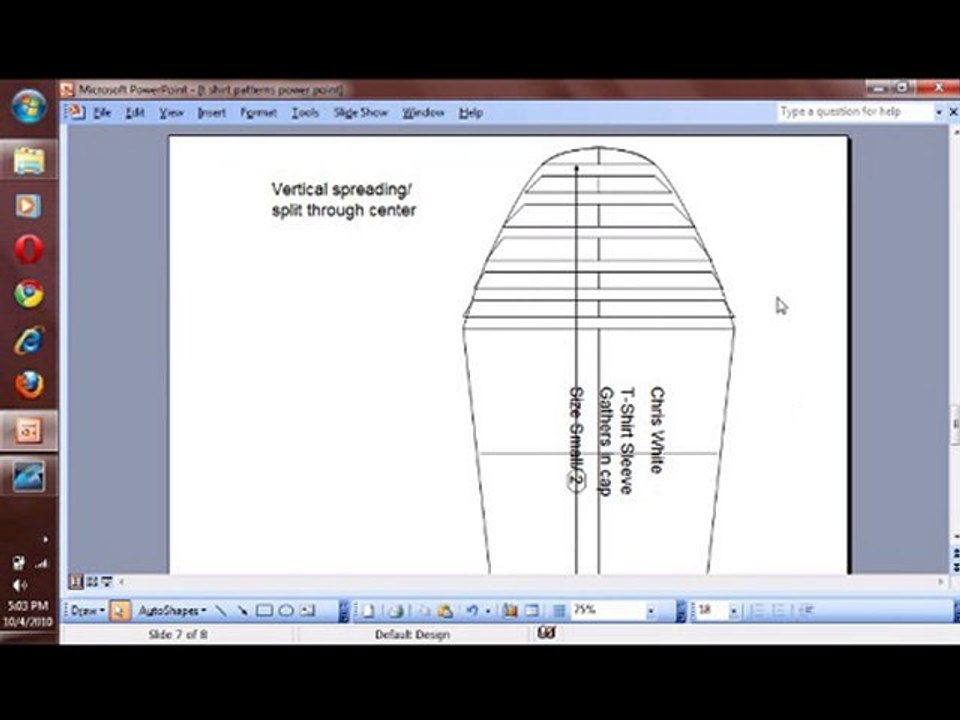Click the spell check icon in status bar
Image resolution: width=960 pixels, height=720 pixels.
[x=546, y=632]
